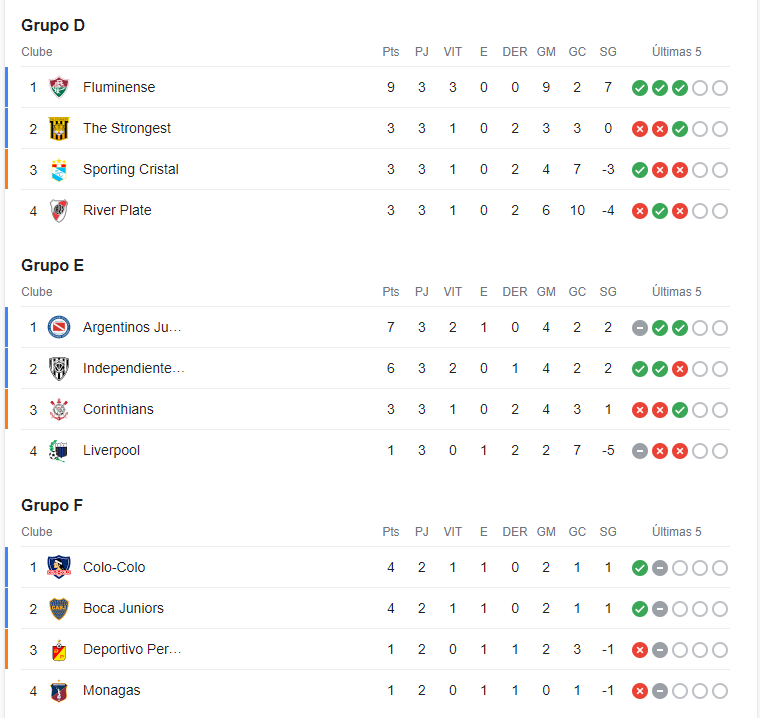Open the Liverpool team name link

pyautogui.click(x=111, y=450)
